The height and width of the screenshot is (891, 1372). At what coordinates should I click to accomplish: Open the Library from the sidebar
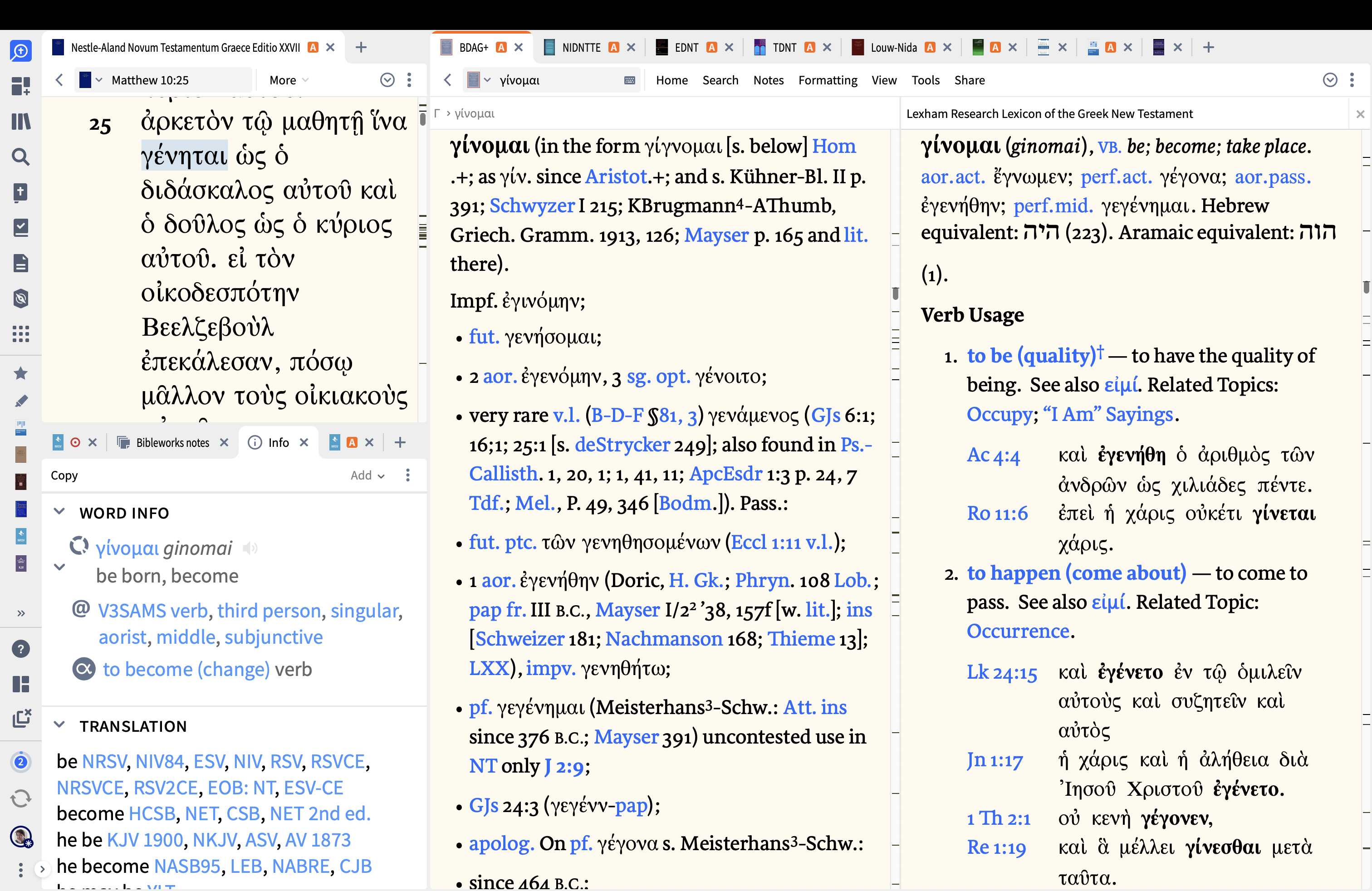(21, 122)
